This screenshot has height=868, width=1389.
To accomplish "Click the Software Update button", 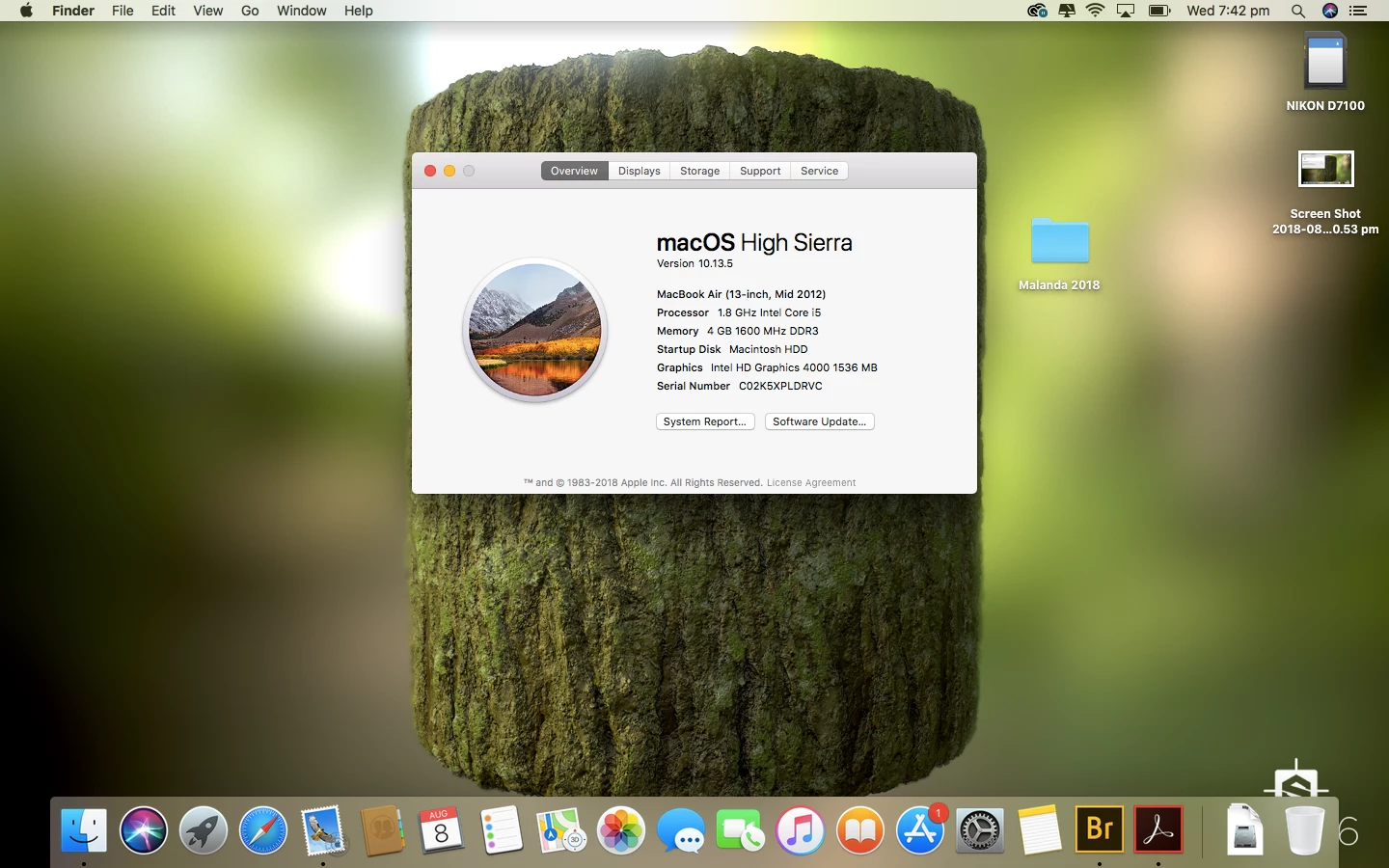I will pos(819,421).
